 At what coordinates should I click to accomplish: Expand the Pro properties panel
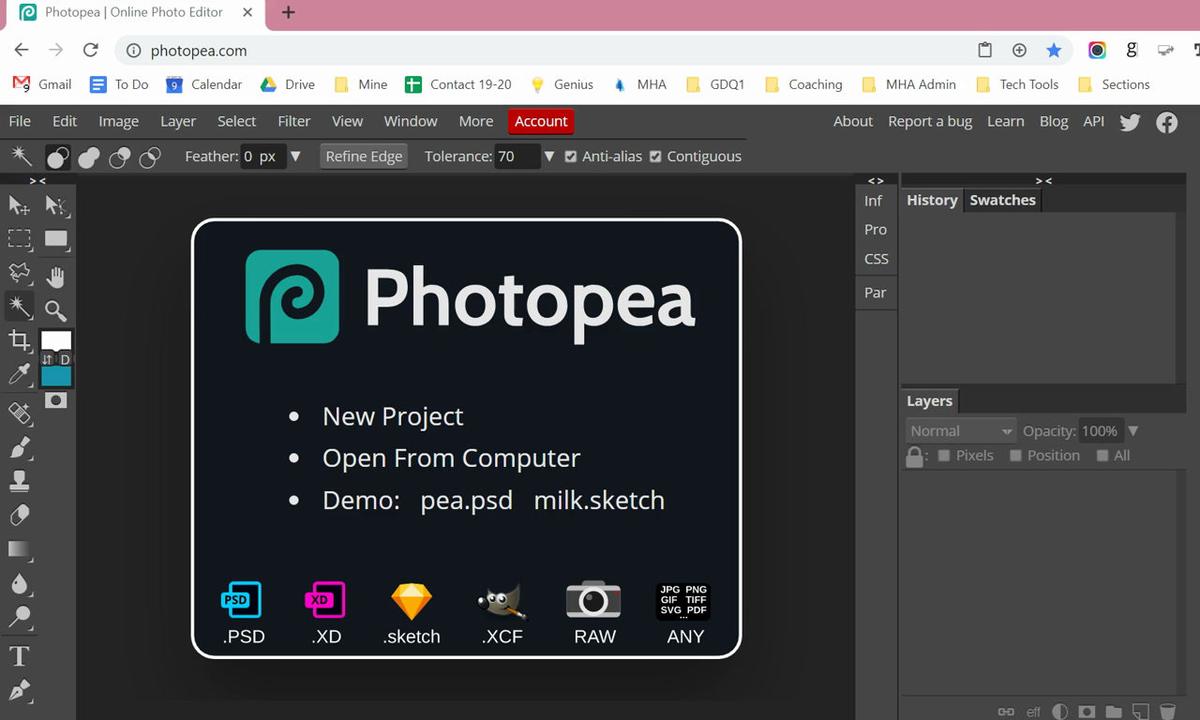click(875, 230)
